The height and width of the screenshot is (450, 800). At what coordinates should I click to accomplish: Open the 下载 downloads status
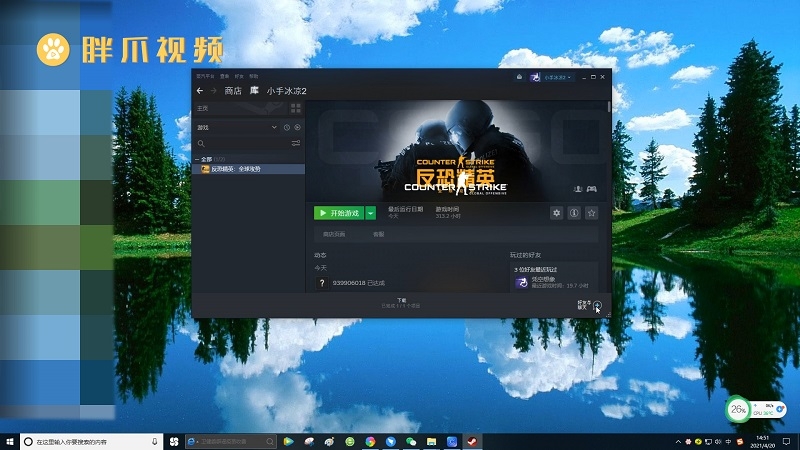[402, 303]
